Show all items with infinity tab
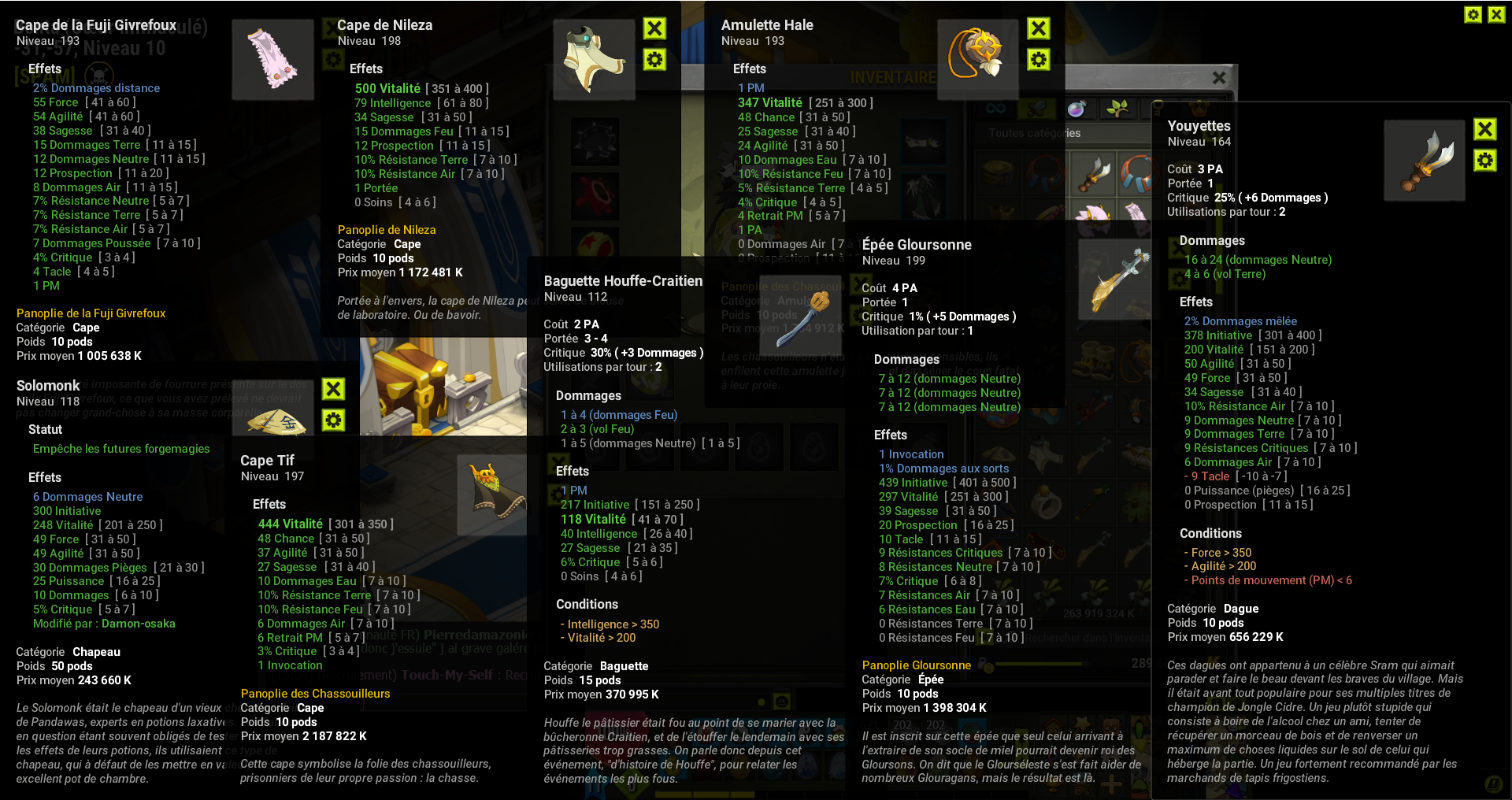 [x=996, y=108]
